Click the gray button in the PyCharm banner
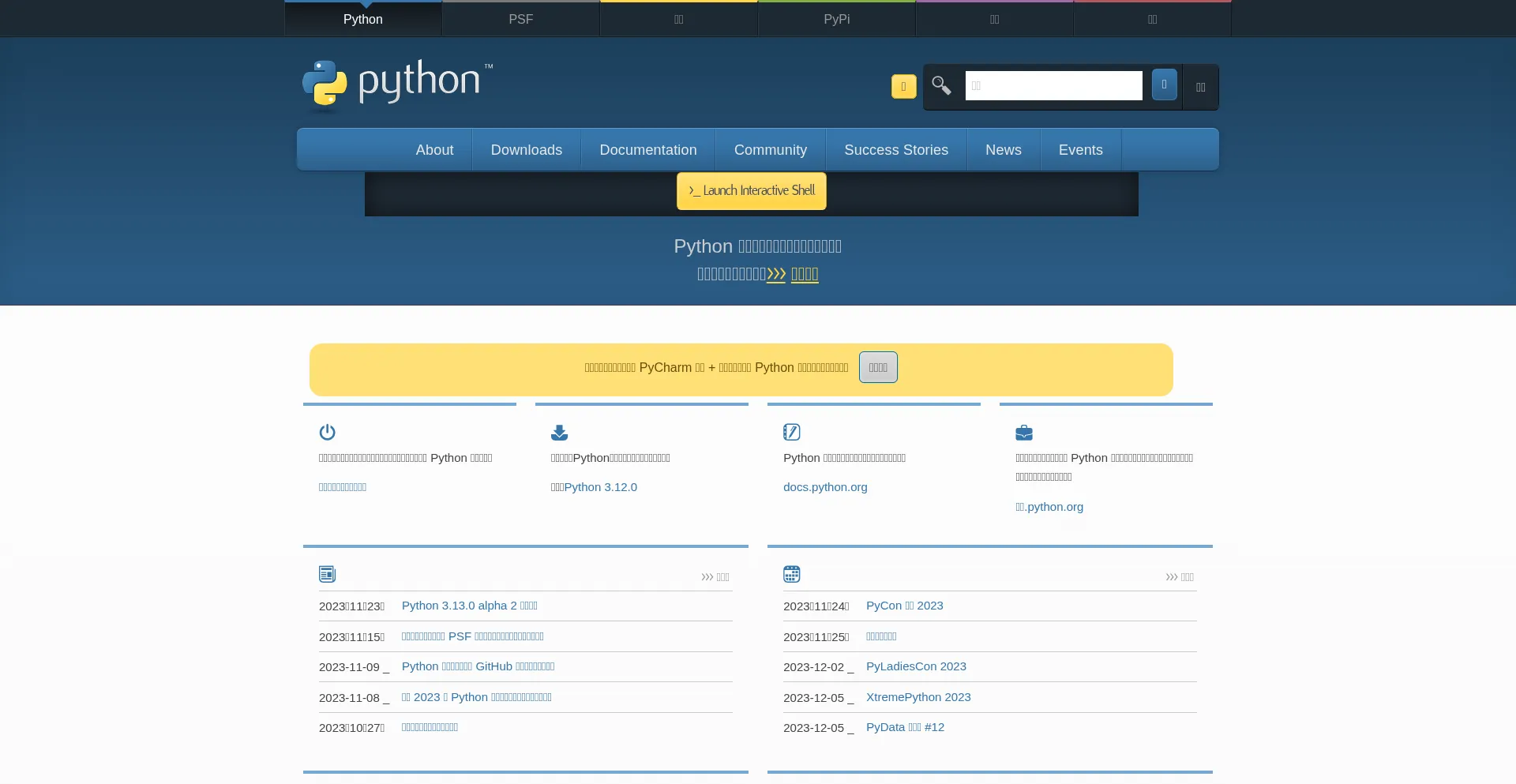1516x784 pixels. click(x=878, y=367)
